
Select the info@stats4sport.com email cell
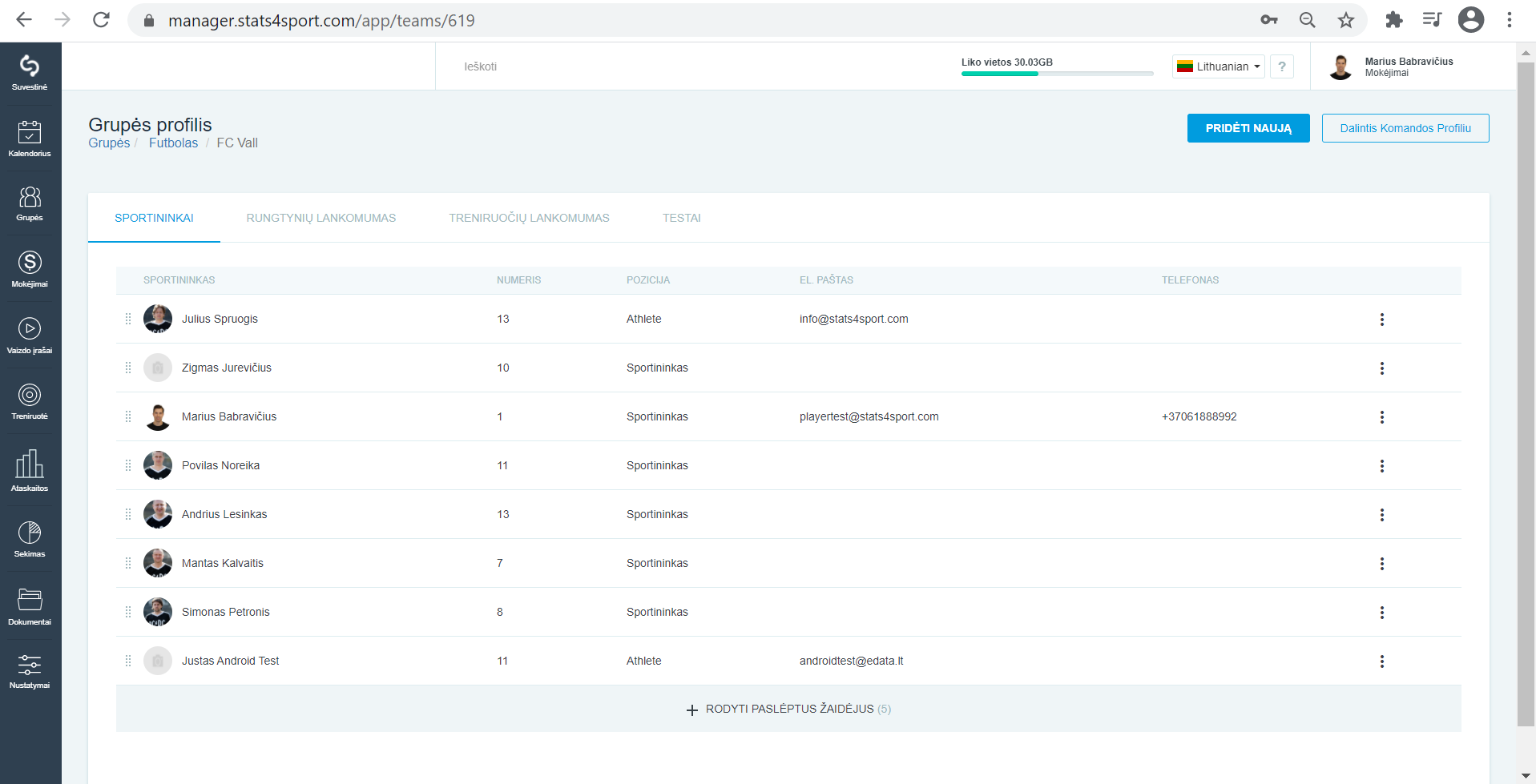(853, 319)
